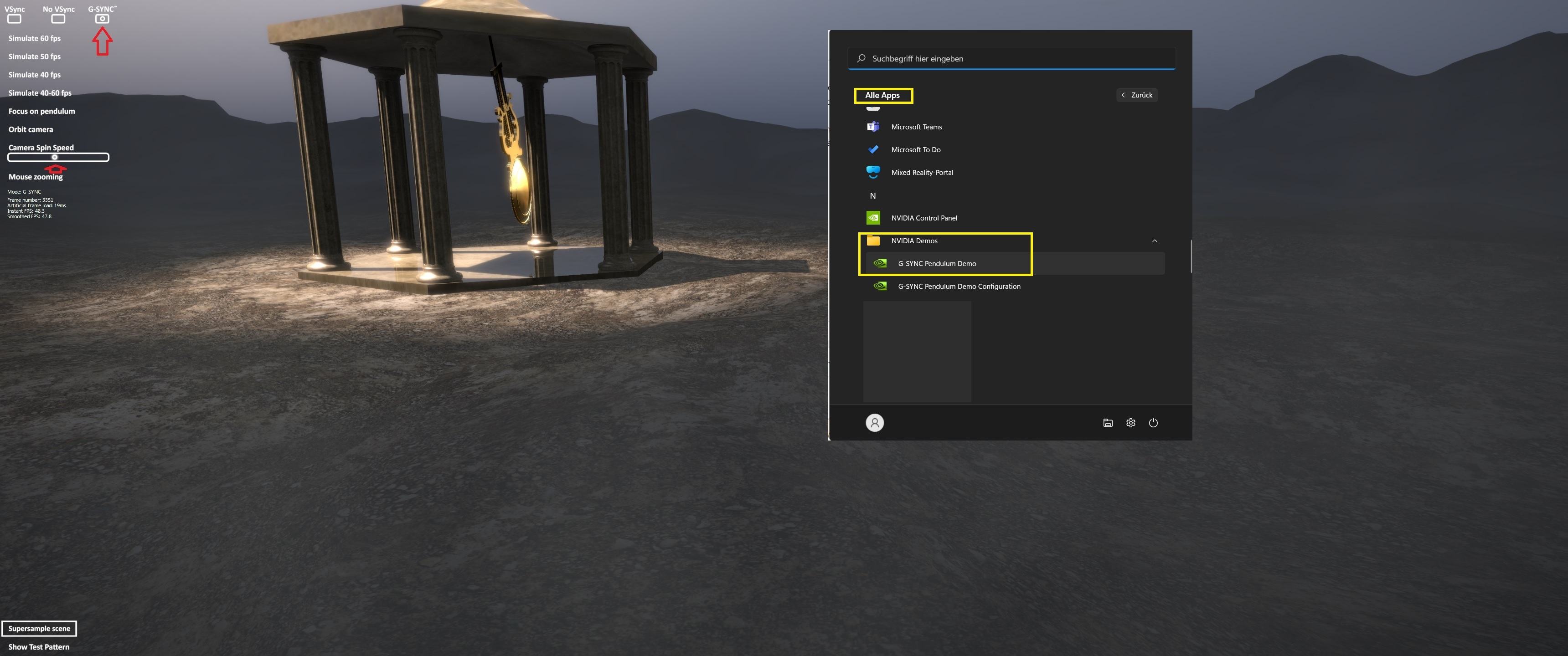This screenshot has height=656, width=1568.
Task: Choose Simulate 40-60 fps option
Action: pos(40,93)
